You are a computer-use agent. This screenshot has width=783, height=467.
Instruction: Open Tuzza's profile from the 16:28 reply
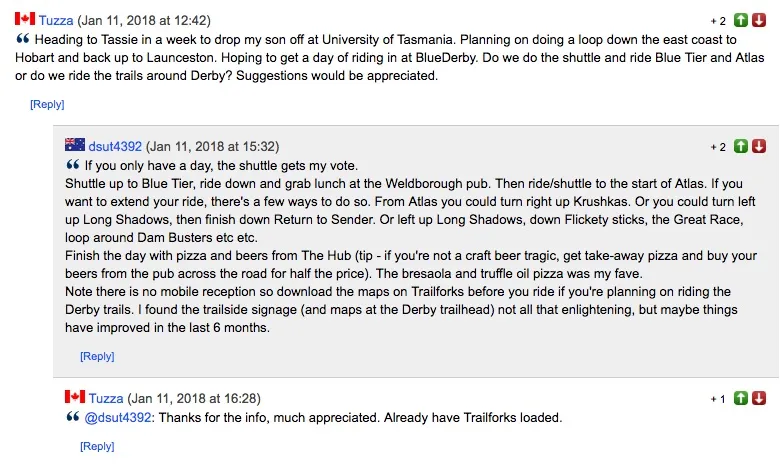click(106, 399)
